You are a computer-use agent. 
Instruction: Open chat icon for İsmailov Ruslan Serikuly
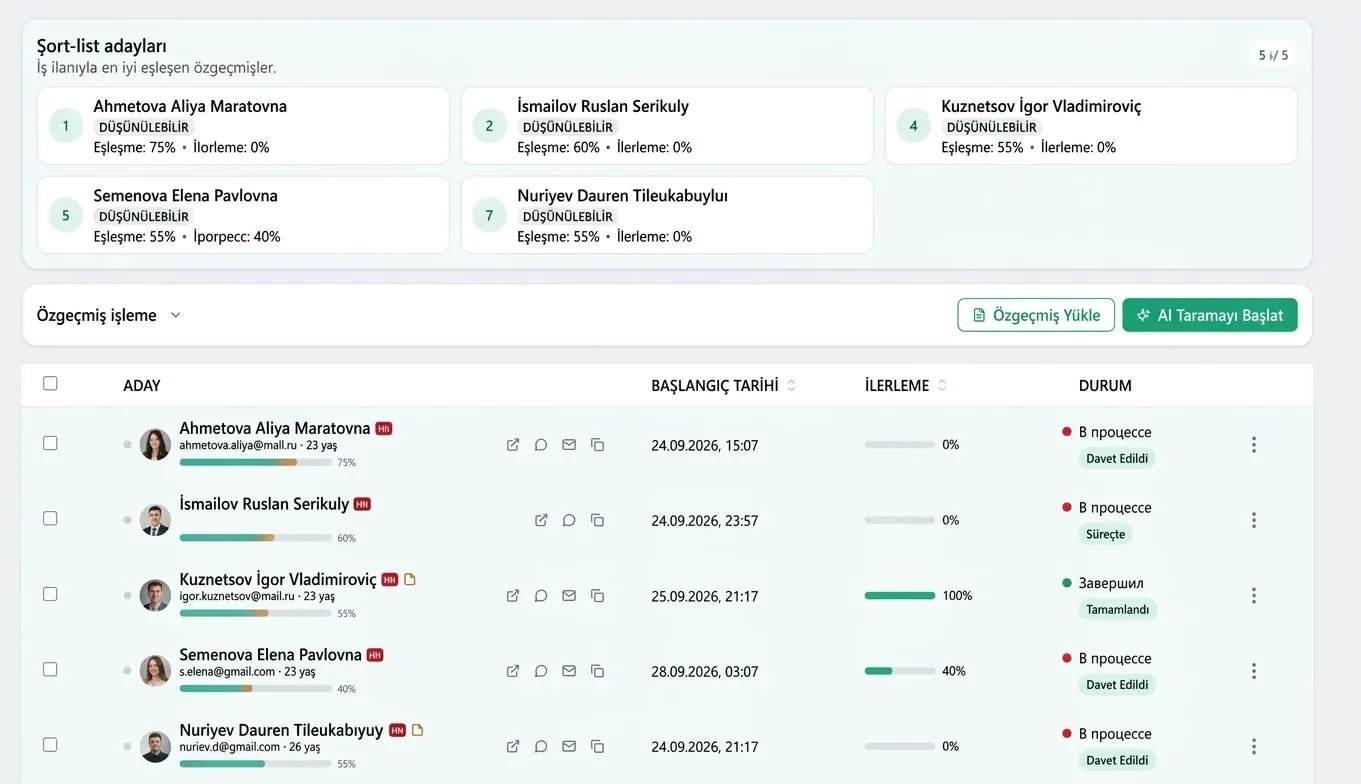coord(569,520)
